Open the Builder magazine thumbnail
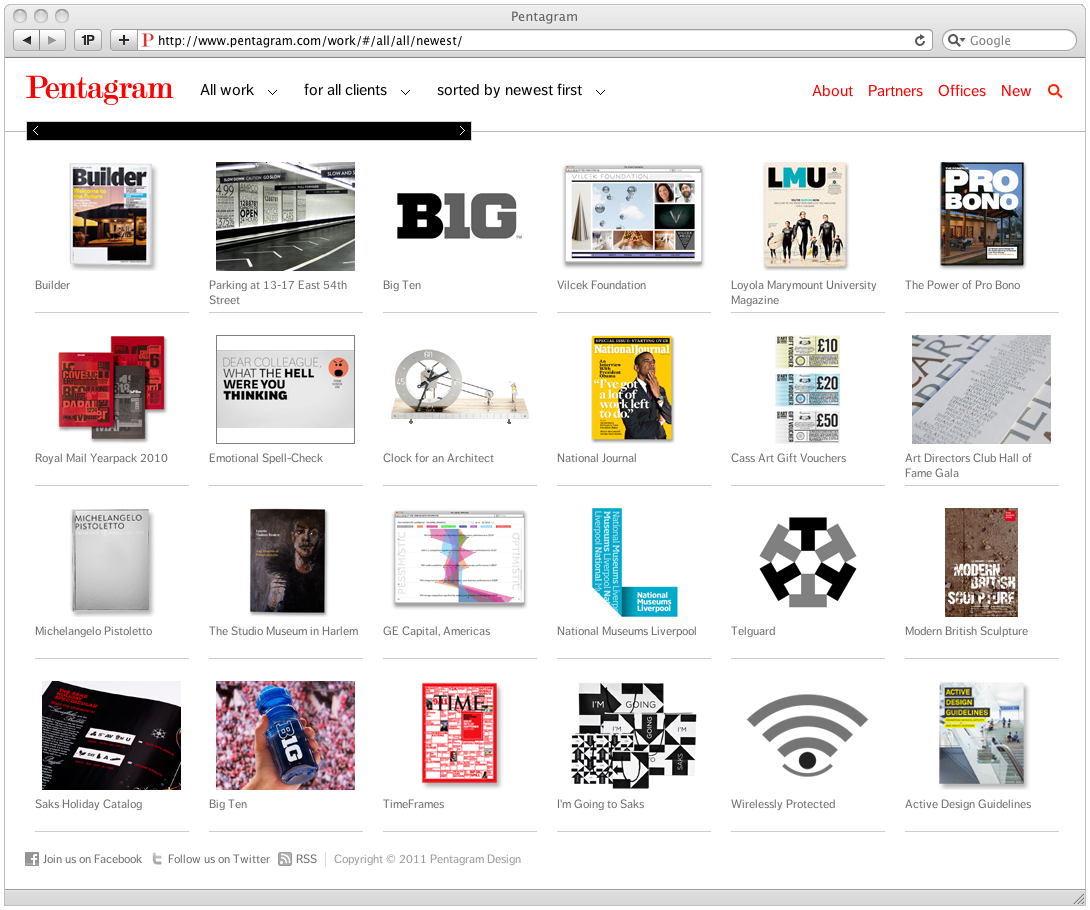The height and width of the screenshot is (910, 1090). tap(111, 216)
